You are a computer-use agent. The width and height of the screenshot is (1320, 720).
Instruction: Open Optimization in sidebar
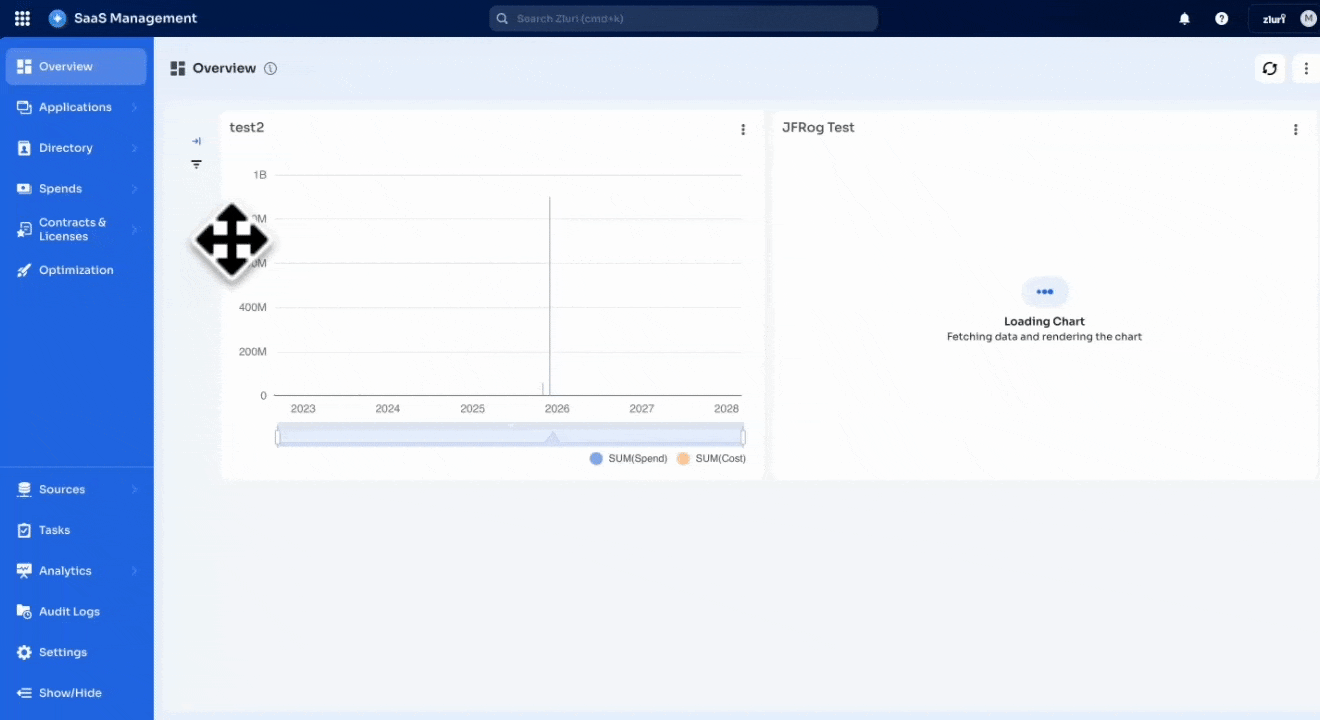click(76, 270)
